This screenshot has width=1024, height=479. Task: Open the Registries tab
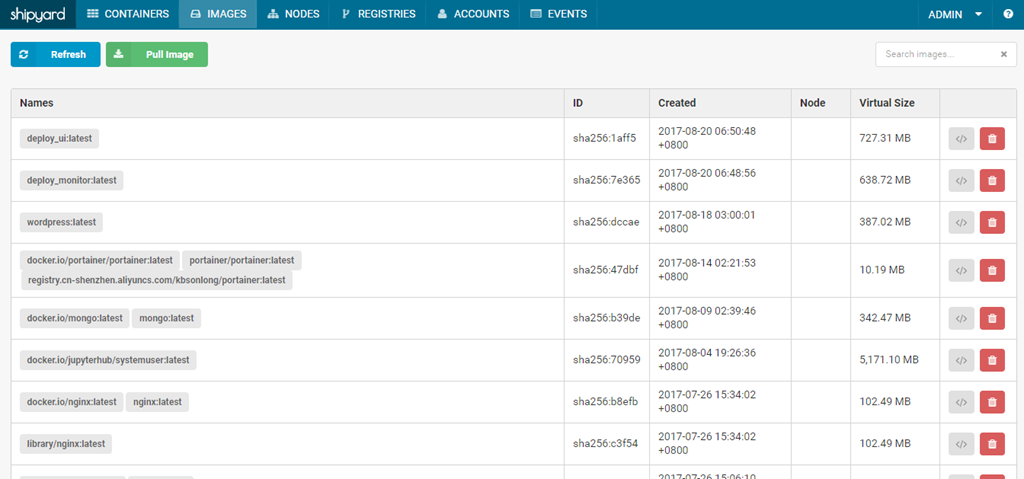(378, 14)
